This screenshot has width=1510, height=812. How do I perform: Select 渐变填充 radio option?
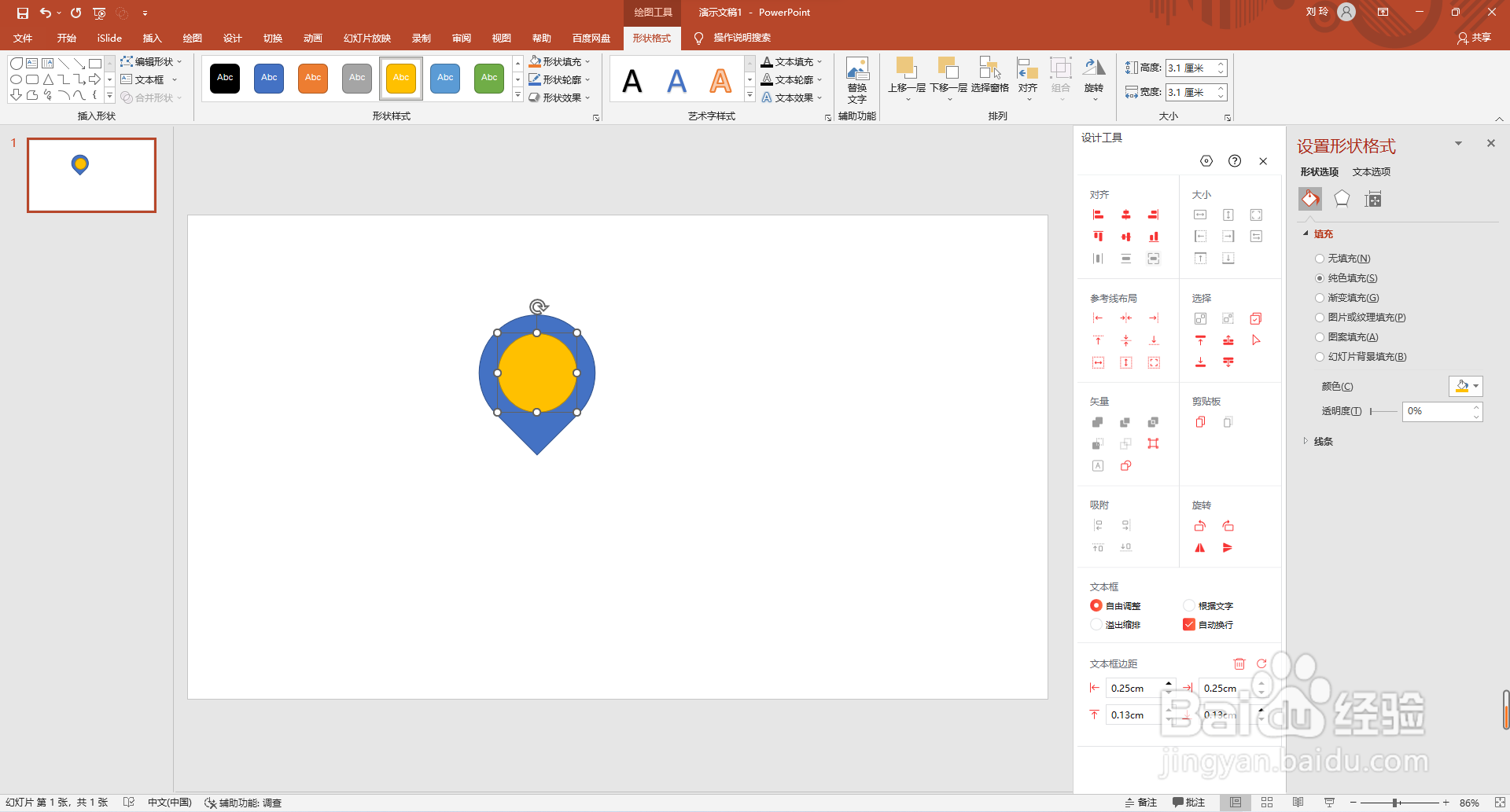click(1347, 298)
